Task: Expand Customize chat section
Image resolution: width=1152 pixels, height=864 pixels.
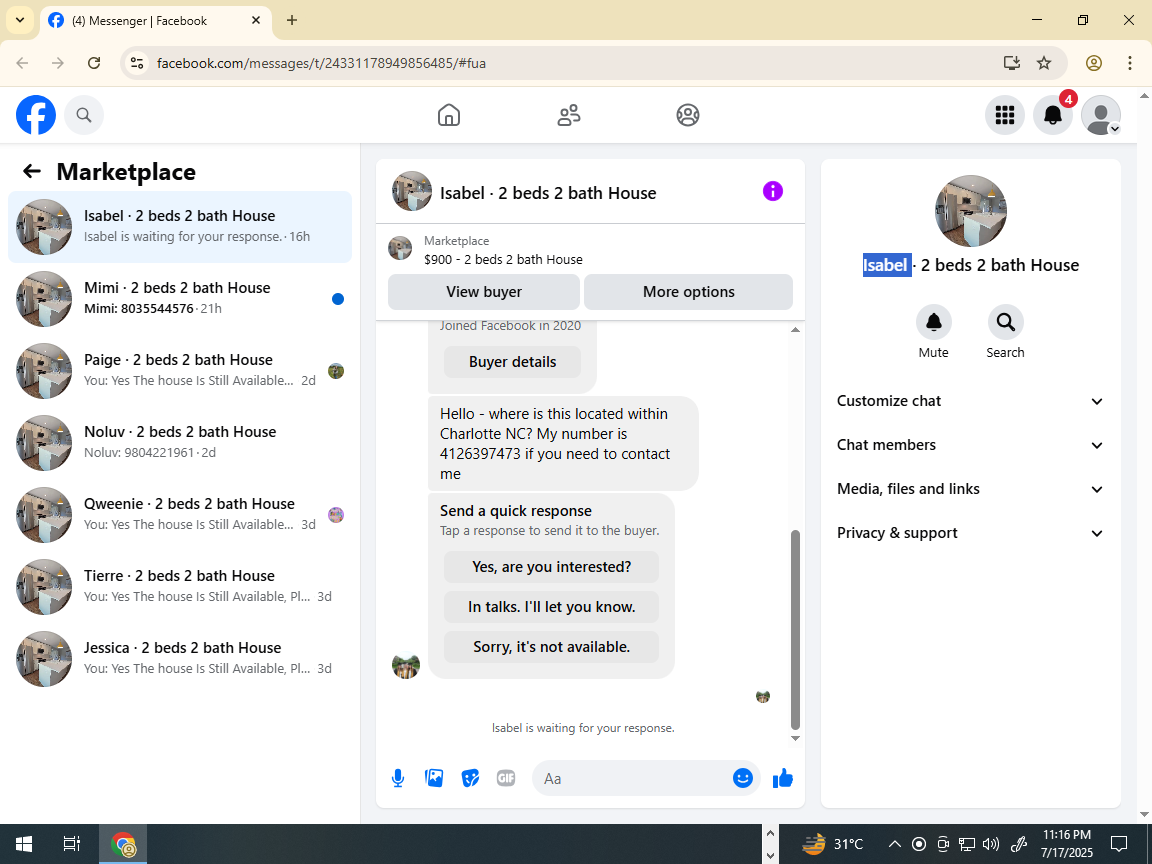Action: point(970,401)
